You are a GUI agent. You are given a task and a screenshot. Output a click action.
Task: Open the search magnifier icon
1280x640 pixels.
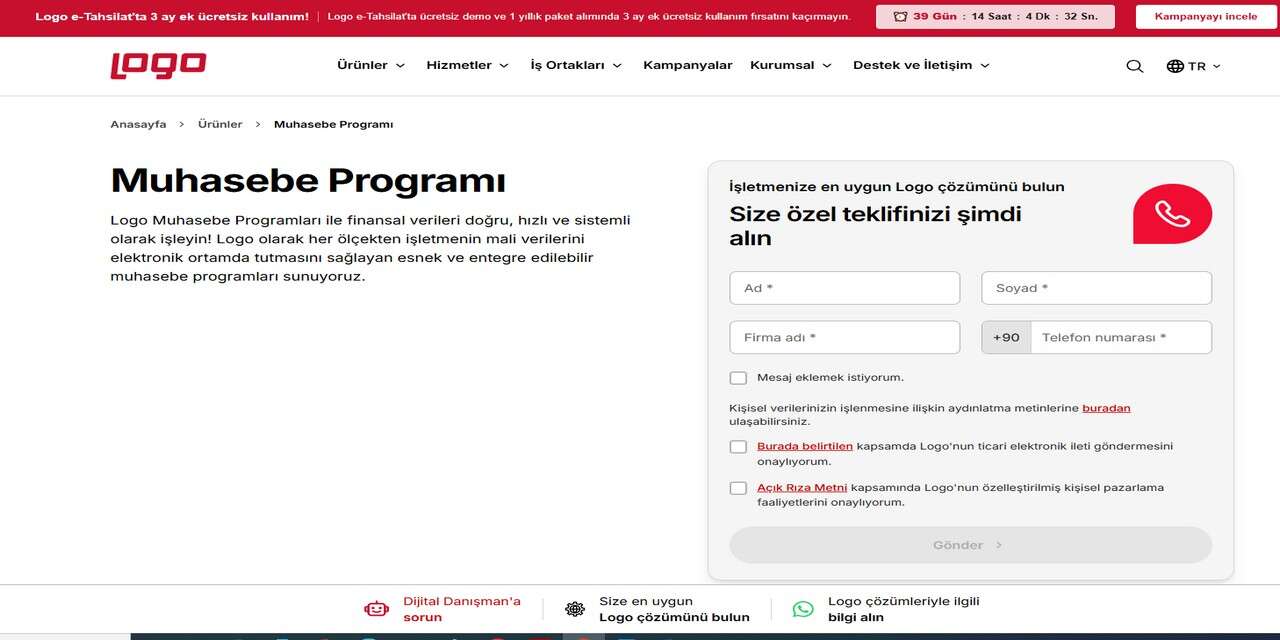click(1134, 66)
